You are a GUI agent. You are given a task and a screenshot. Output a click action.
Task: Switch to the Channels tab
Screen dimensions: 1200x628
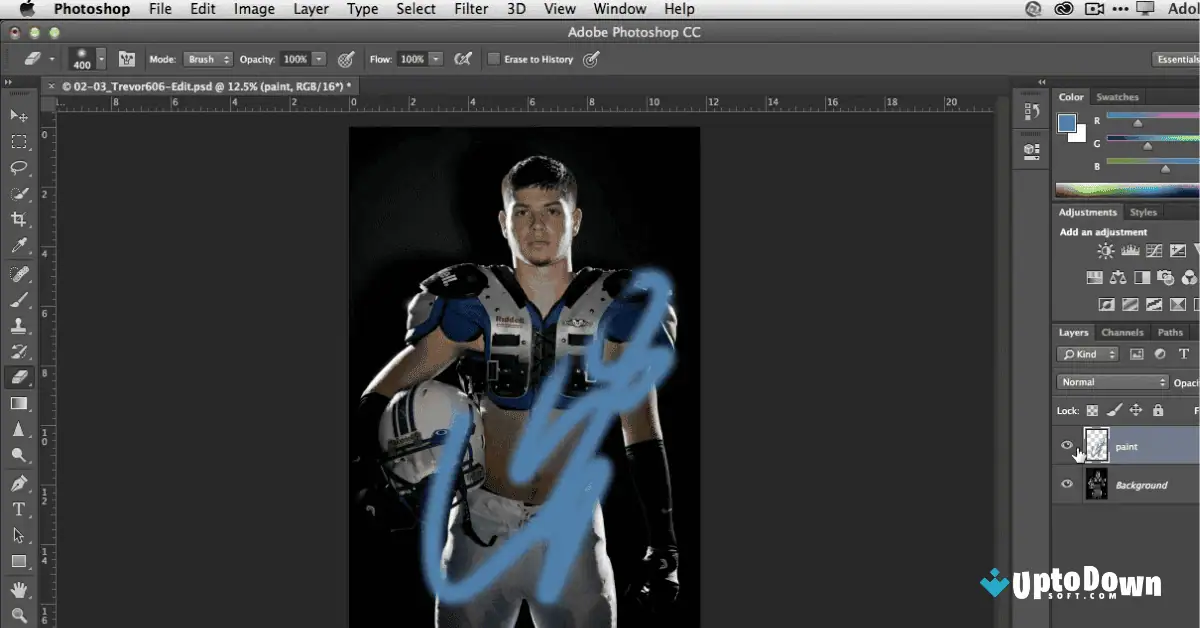coord(1123,332)
